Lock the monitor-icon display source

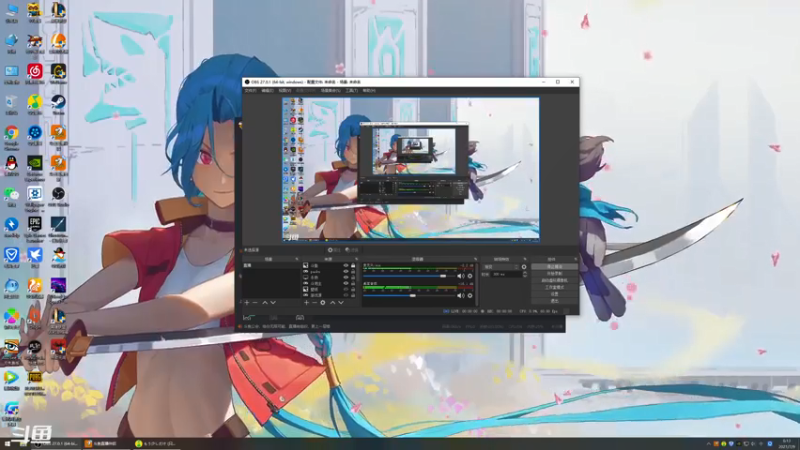coord(353,277)
